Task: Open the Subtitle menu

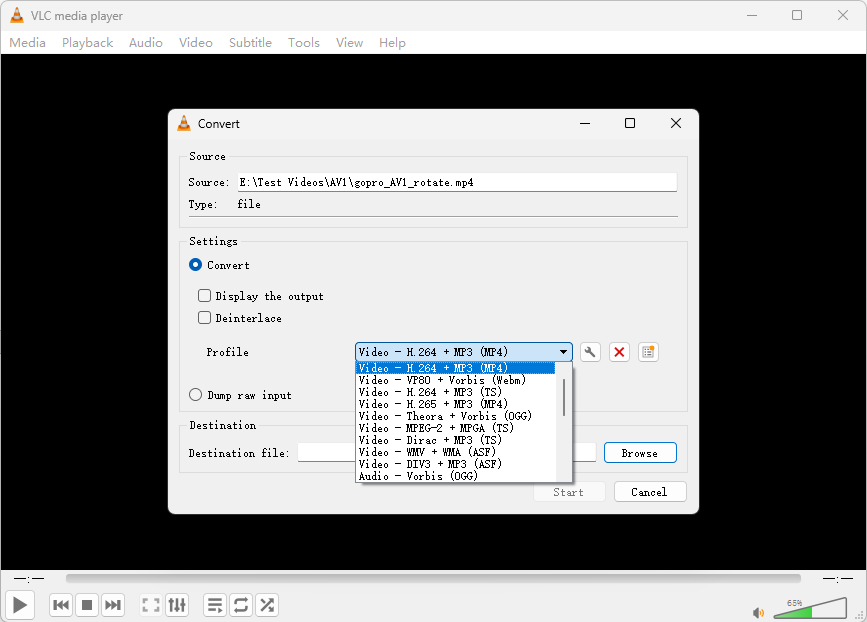Action: coord(250,43)
